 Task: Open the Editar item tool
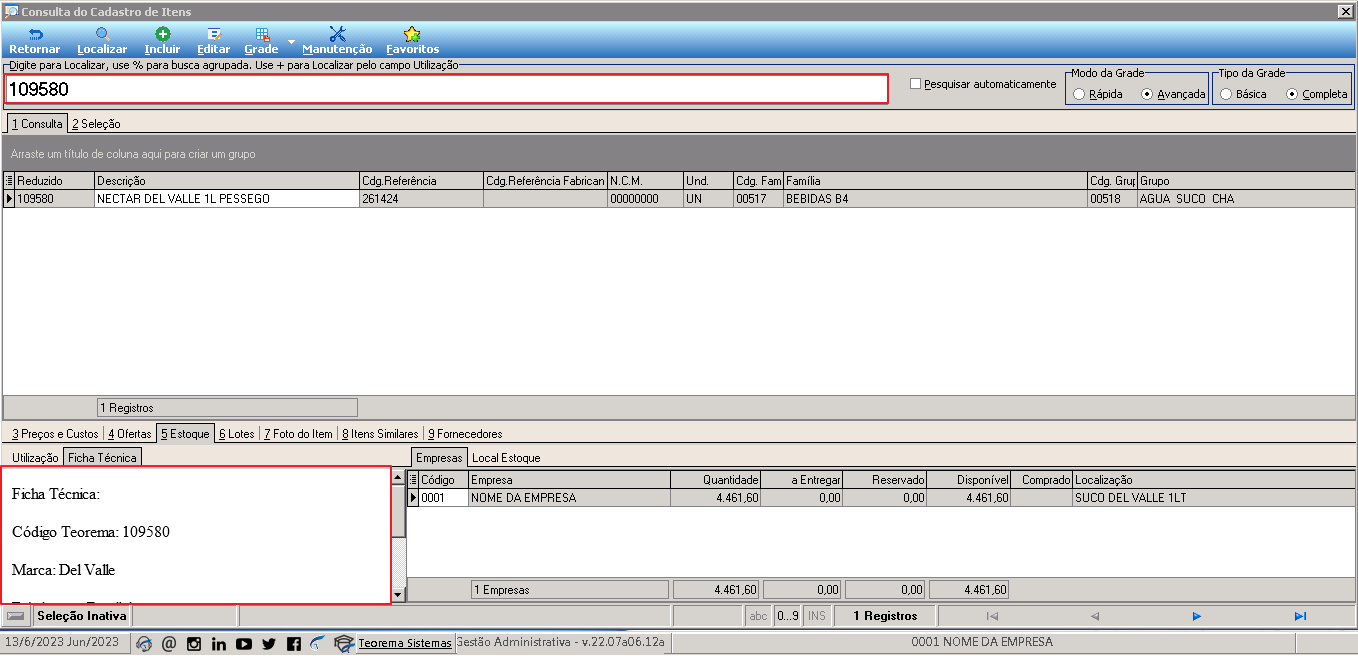coord(213,41)
